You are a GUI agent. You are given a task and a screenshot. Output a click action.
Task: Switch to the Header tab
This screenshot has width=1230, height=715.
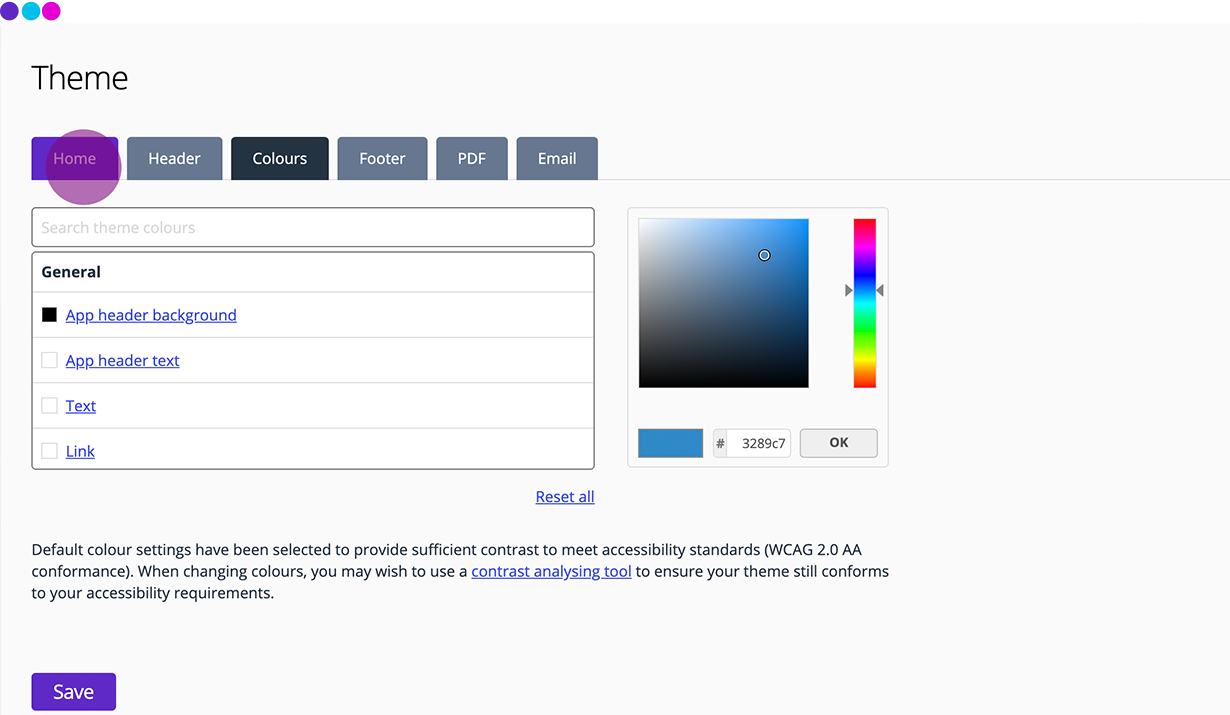(174, 159)
